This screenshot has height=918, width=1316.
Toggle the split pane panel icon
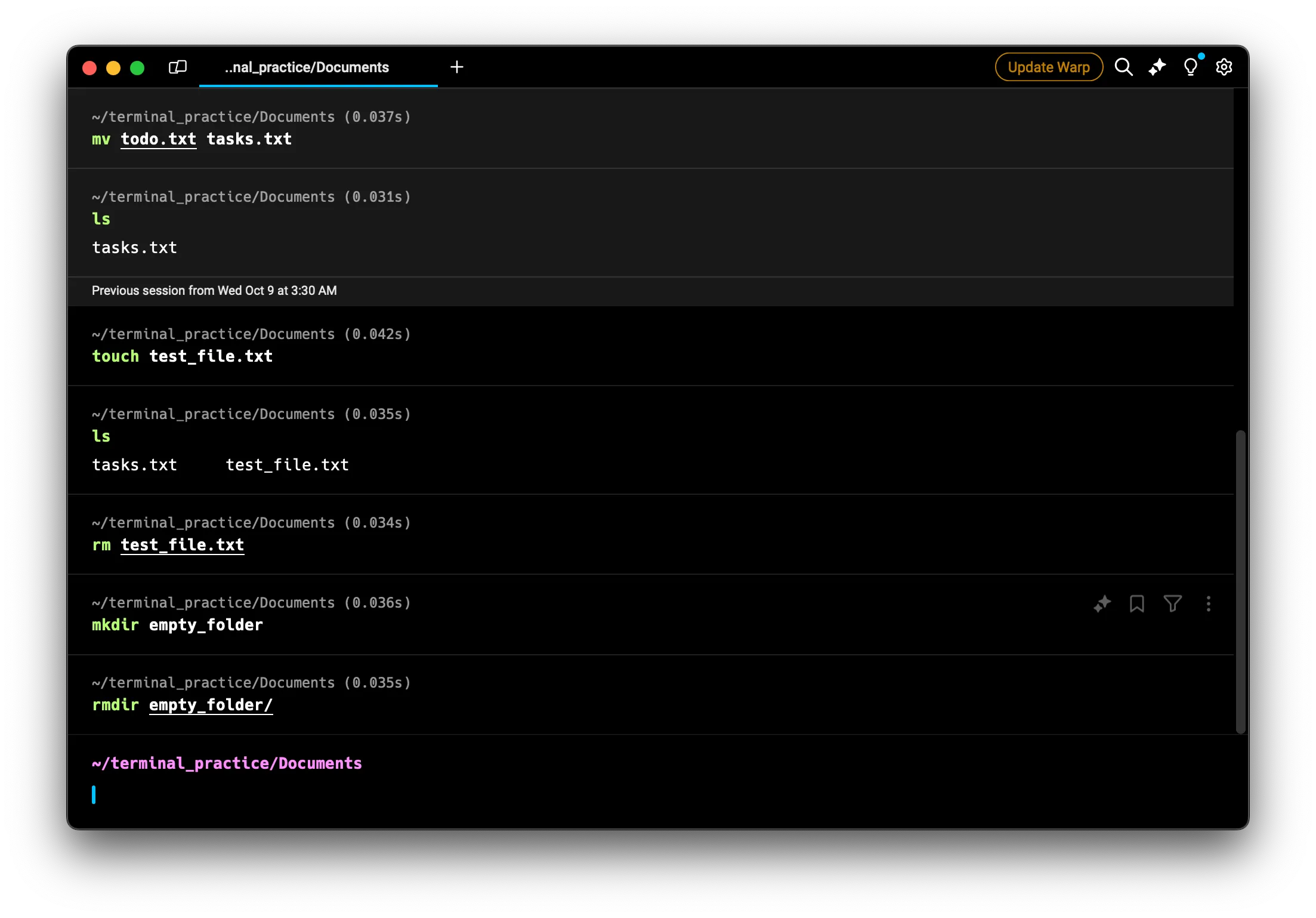pyautogui.click(x=178, y=67)
